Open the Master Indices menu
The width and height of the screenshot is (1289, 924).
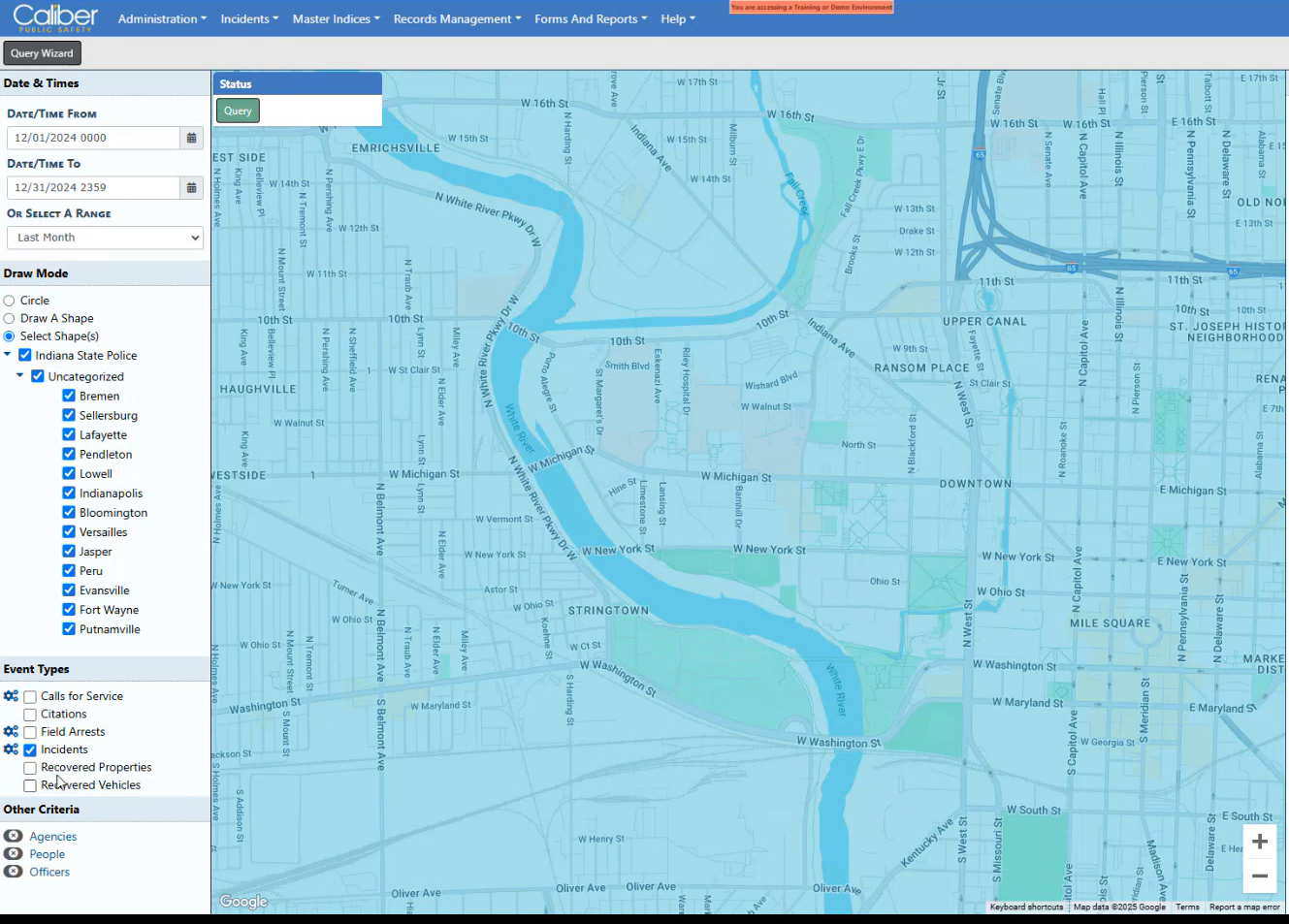(336, 18)
